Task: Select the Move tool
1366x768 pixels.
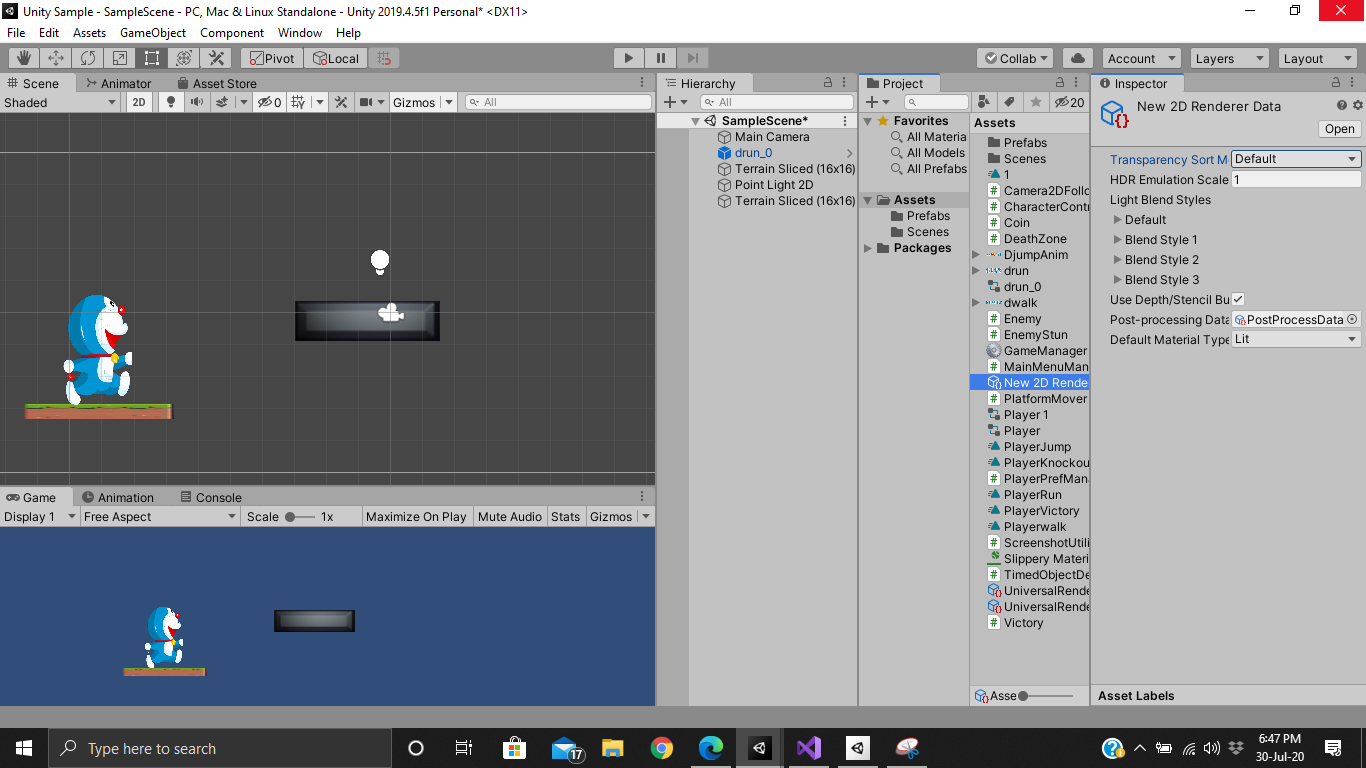Action: [x=56, y=58]
